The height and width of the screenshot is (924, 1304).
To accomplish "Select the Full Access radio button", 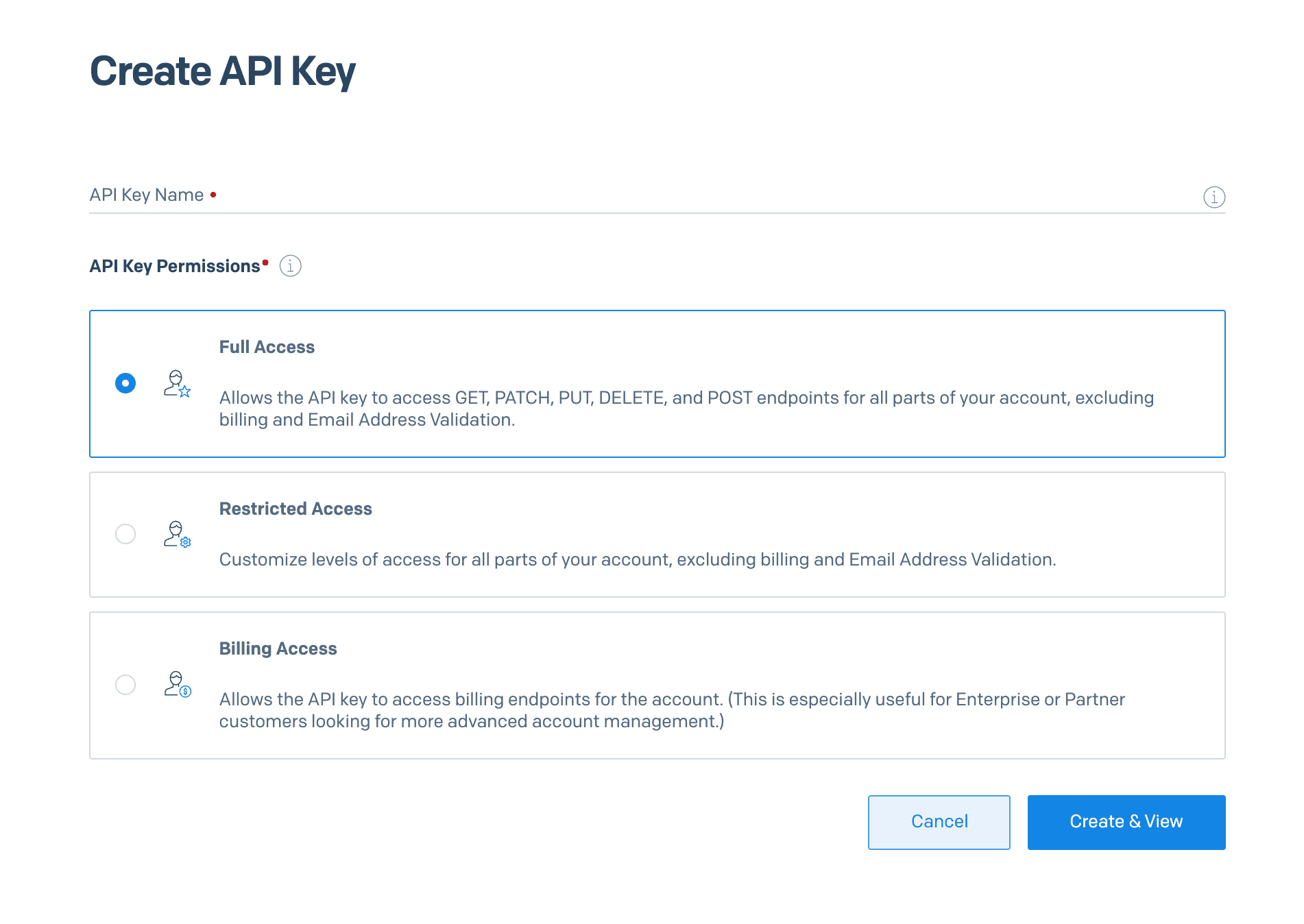I will coord(125,383).
